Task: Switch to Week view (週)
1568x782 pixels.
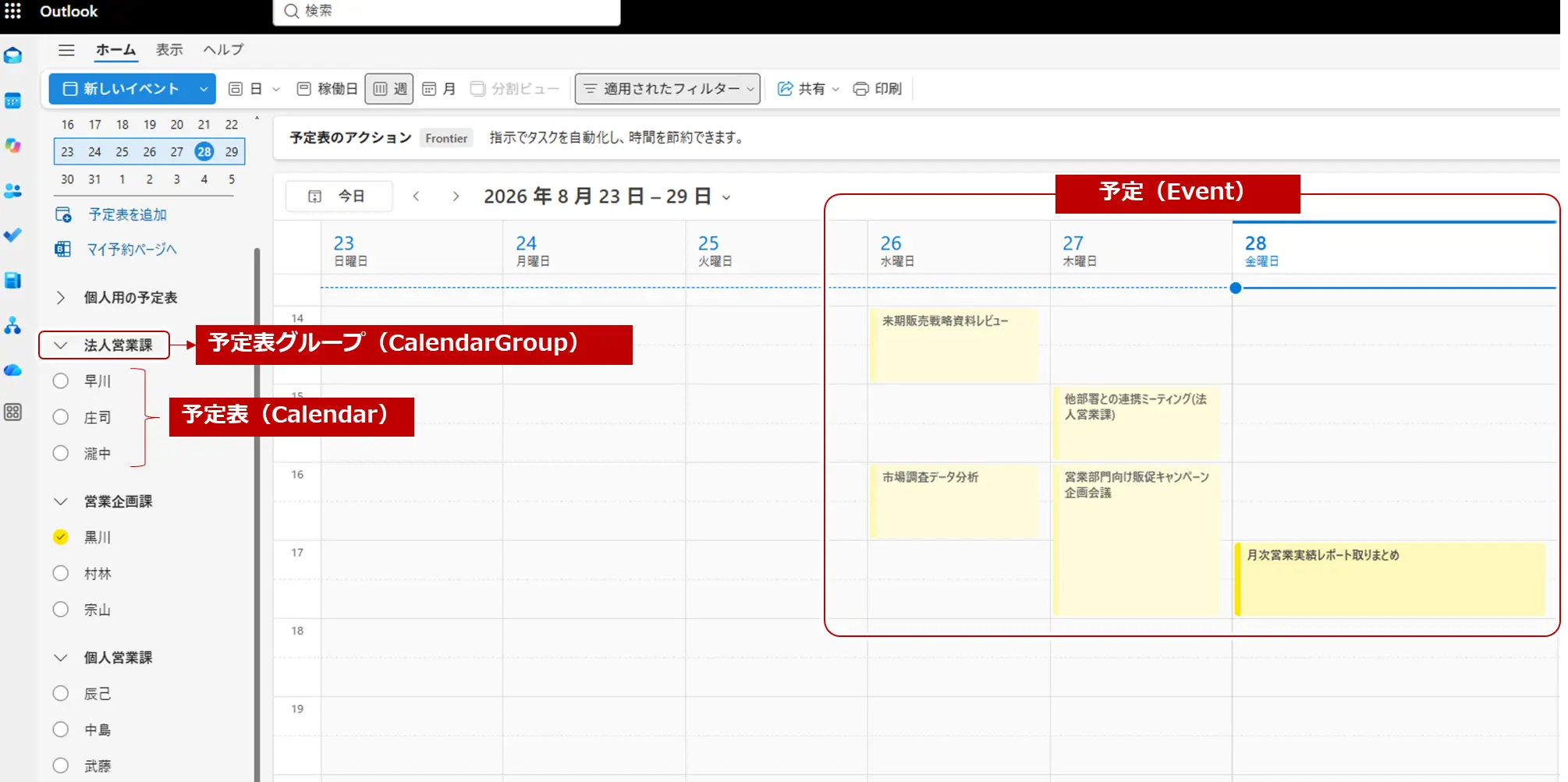Action: point(389,89)
